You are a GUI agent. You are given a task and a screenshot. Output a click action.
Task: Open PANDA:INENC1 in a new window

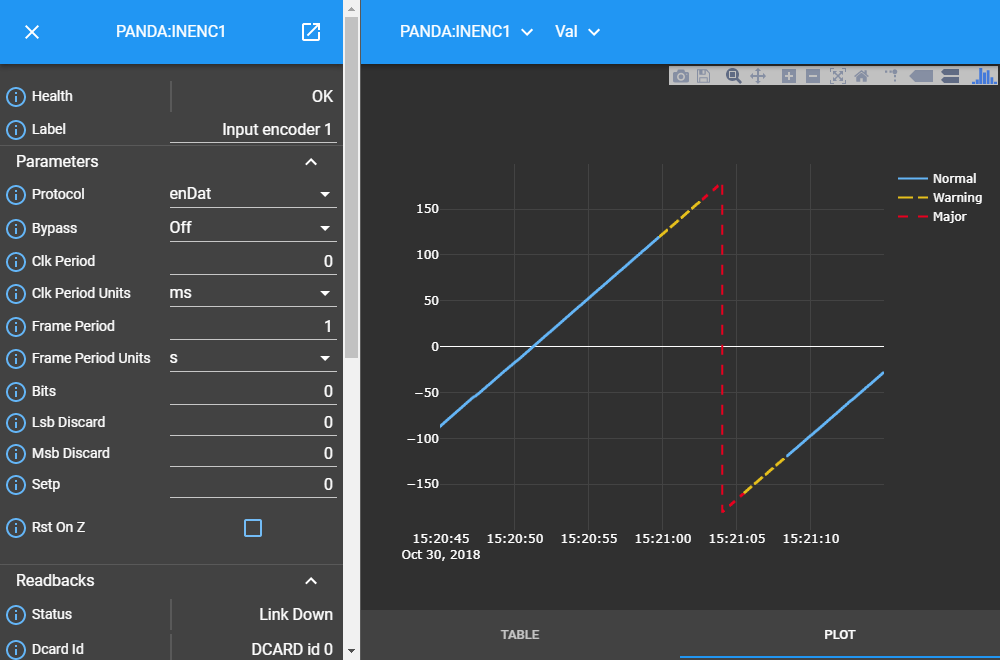click(x=311, y=32)
